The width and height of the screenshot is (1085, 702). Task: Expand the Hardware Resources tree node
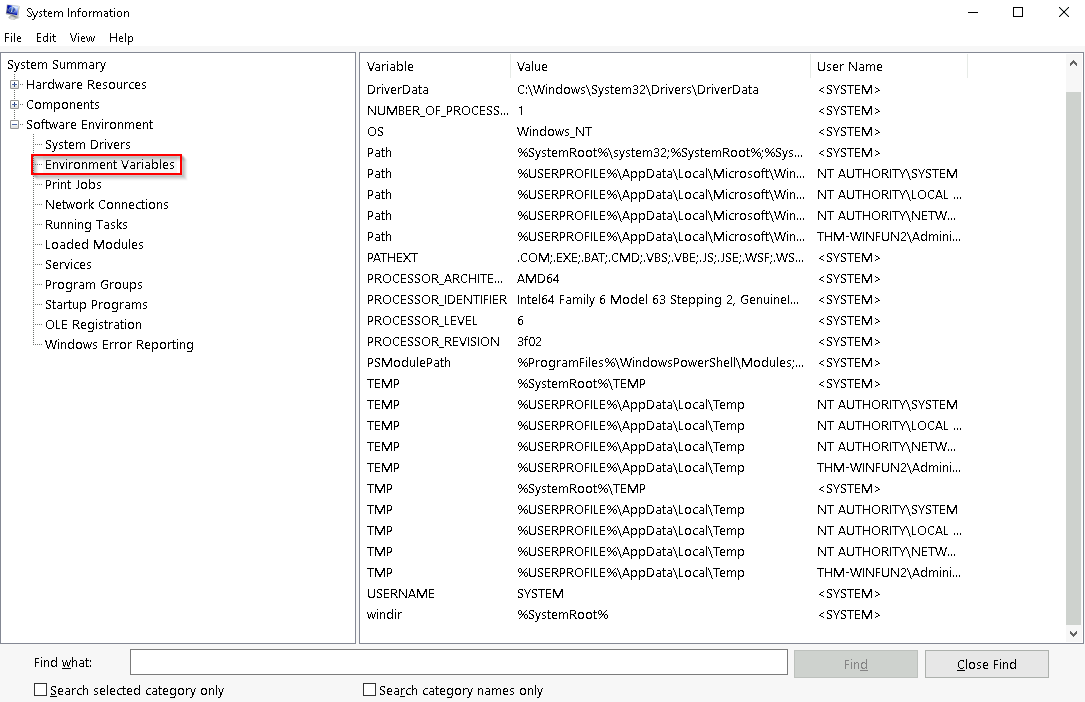[x=15, y=85]
